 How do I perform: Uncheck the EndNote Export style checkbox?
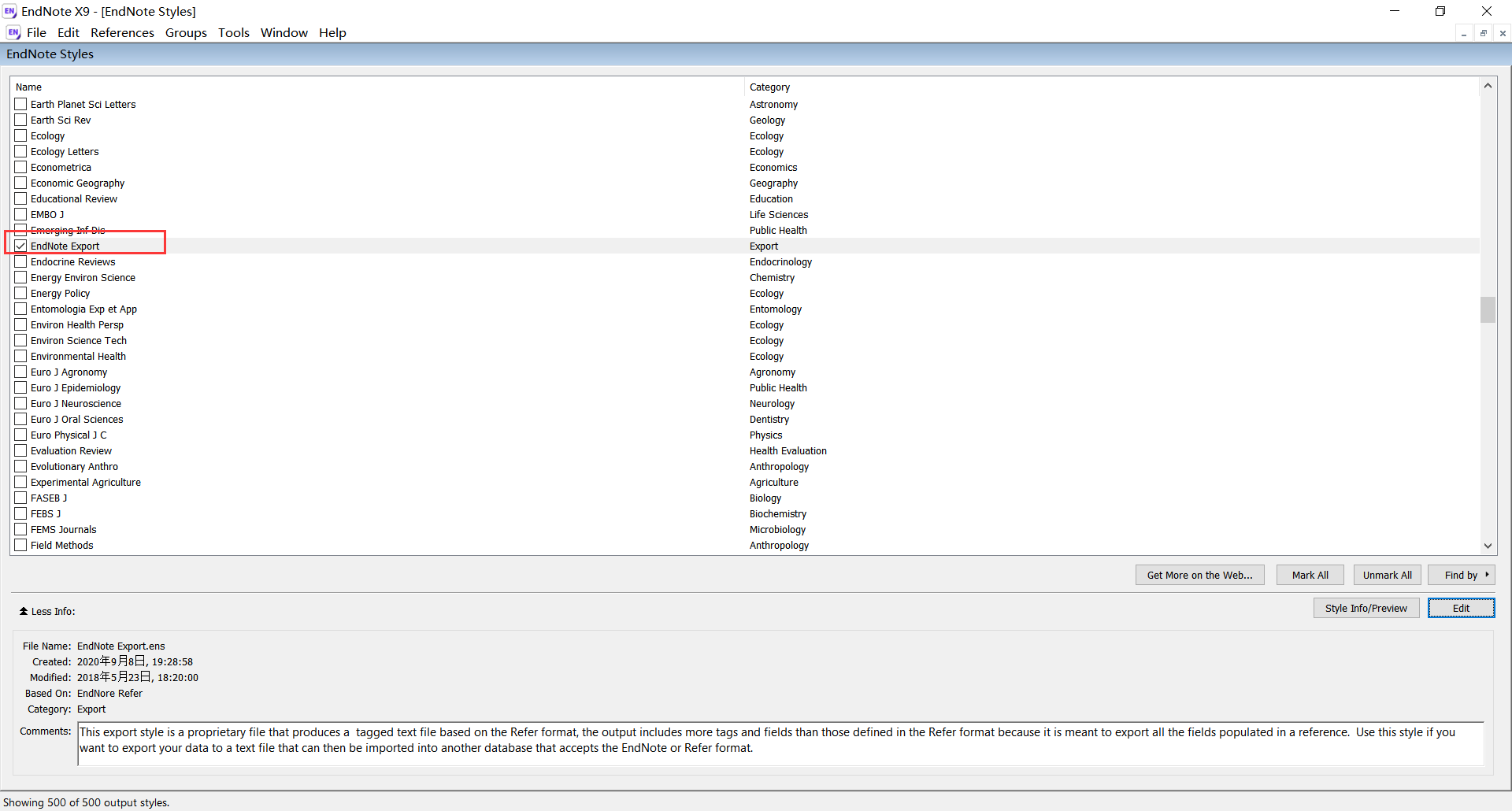20,246
